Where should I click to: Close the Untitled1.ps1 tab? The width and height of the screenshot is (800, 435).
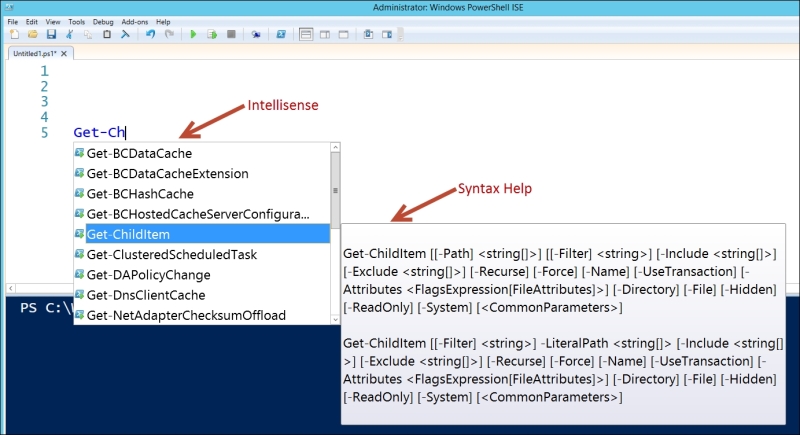(64, 54)
